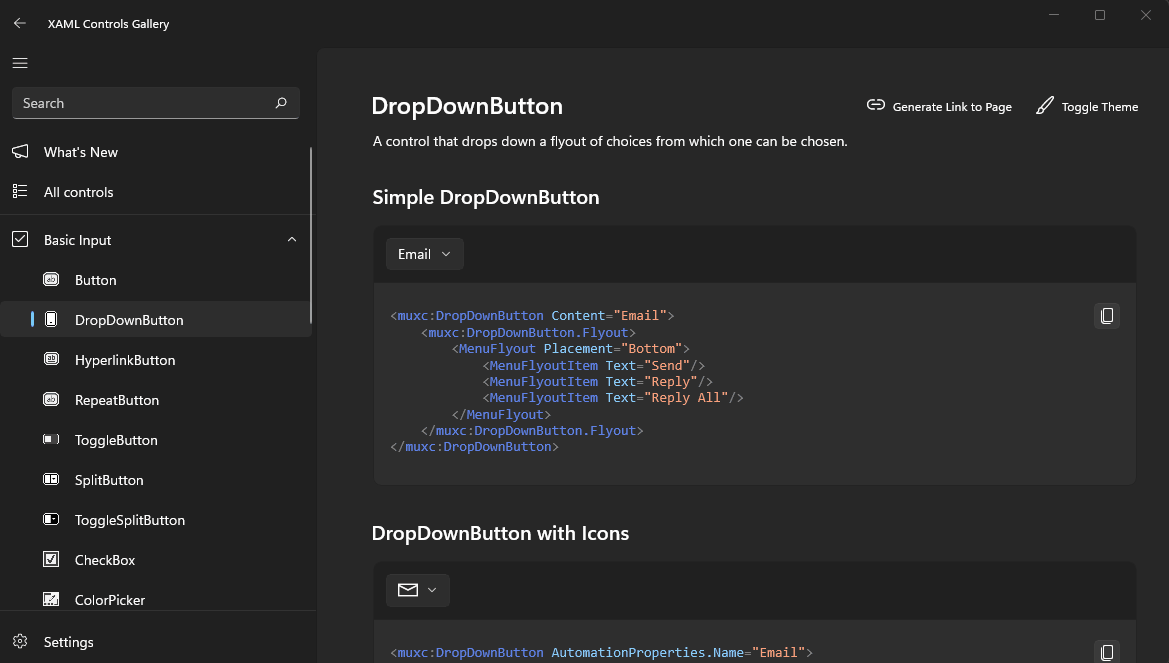Select Button in the navigation list
The image size is (1169, 663).
(95, 280)
